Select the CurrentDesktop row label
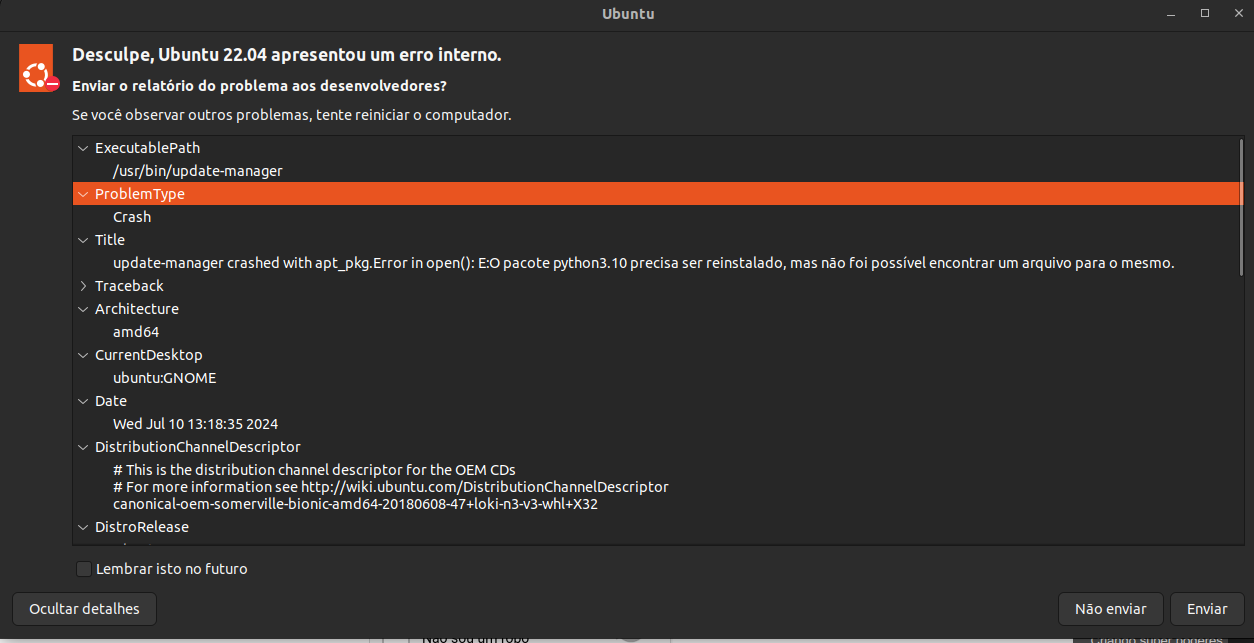The height and width of the screenshot is (643, 1254). click(148, 355)
